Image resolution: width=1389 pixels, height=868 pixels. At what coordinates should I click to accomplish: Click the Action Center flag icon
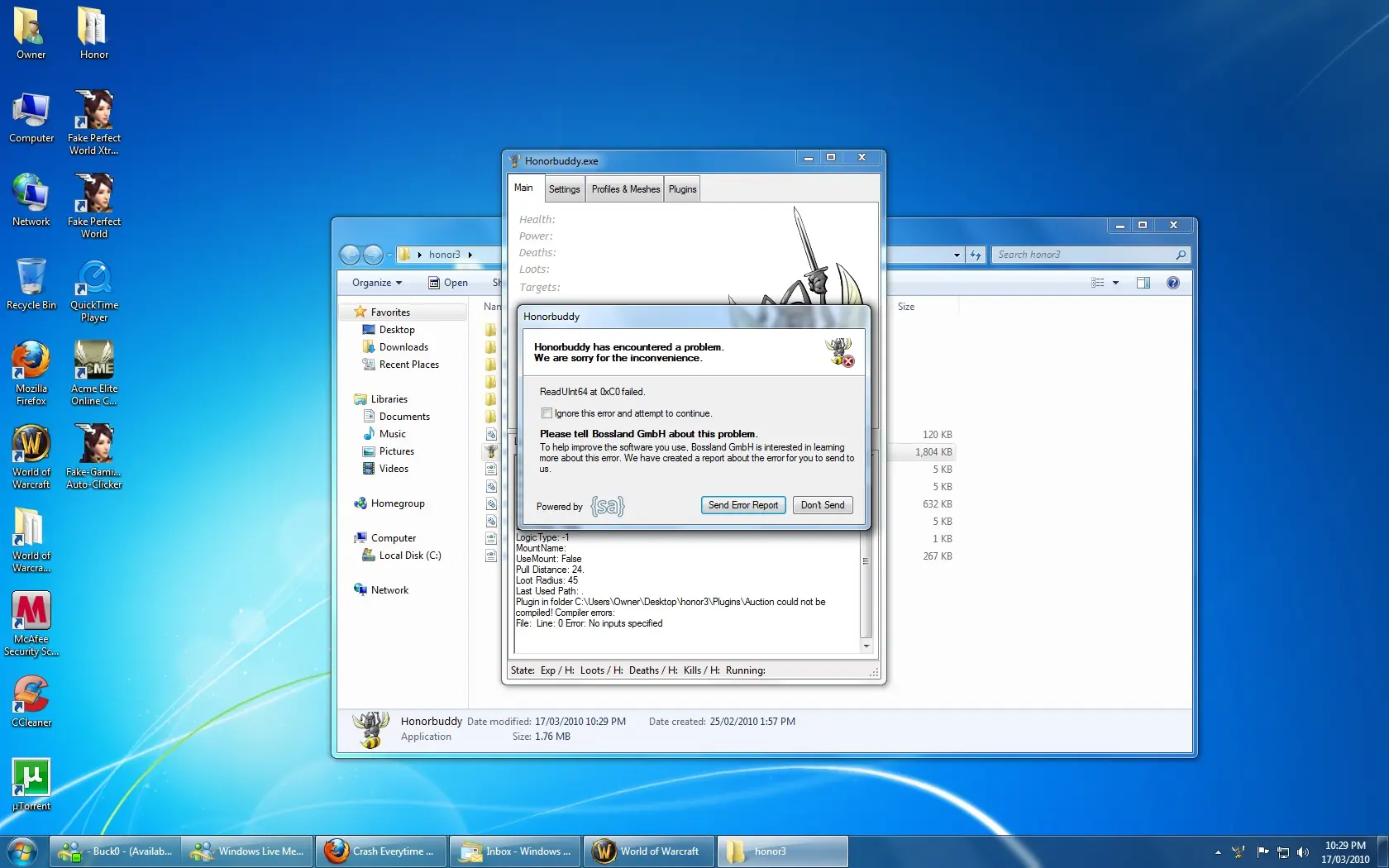[x=1263, y=851]
